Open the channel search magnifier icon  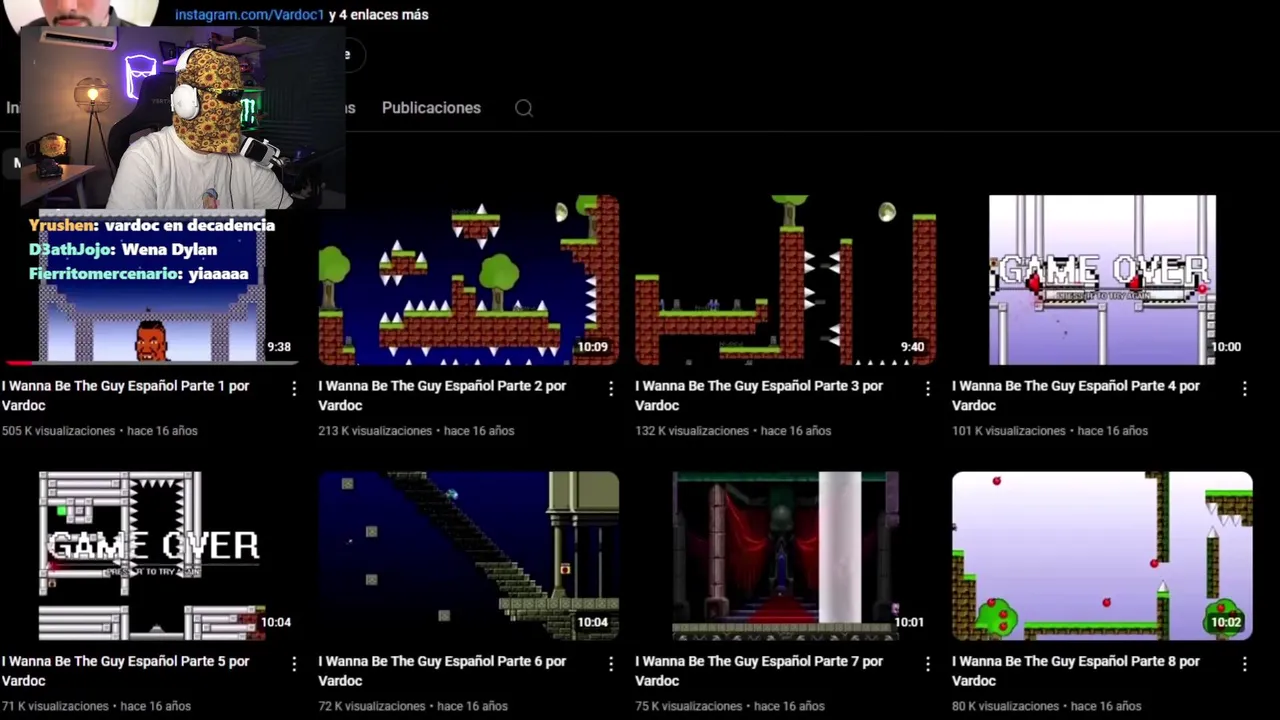524,108
